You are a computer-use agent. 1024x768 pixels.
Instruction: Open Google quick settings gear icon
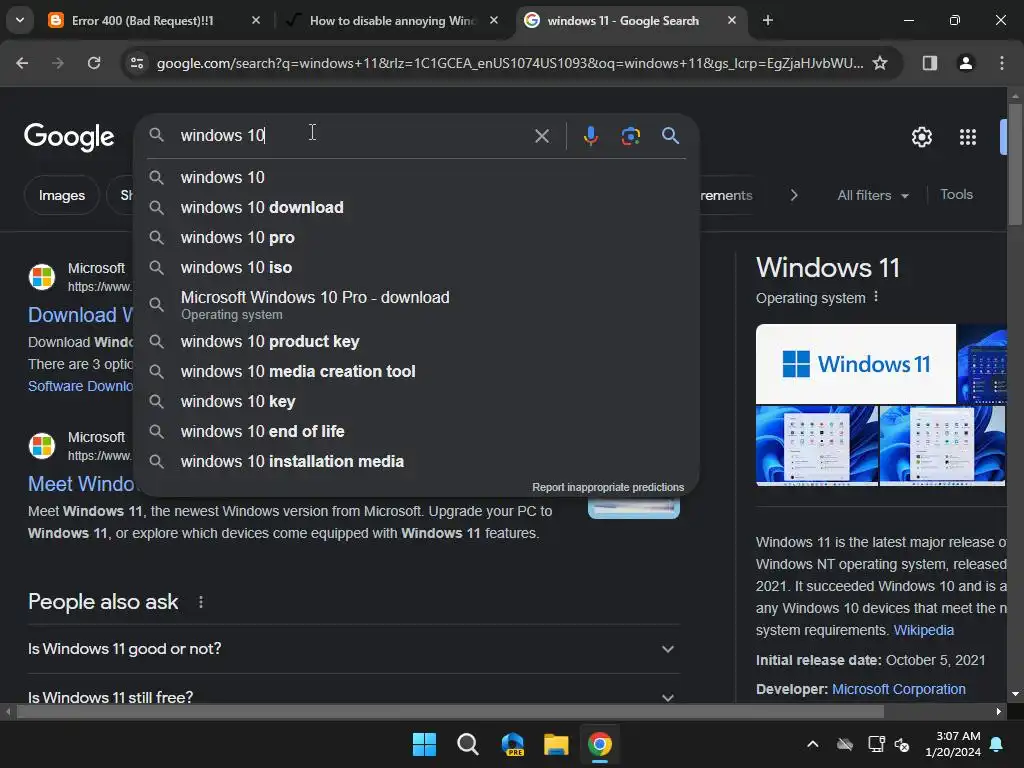pyautogui.click(x=921, y=137)
